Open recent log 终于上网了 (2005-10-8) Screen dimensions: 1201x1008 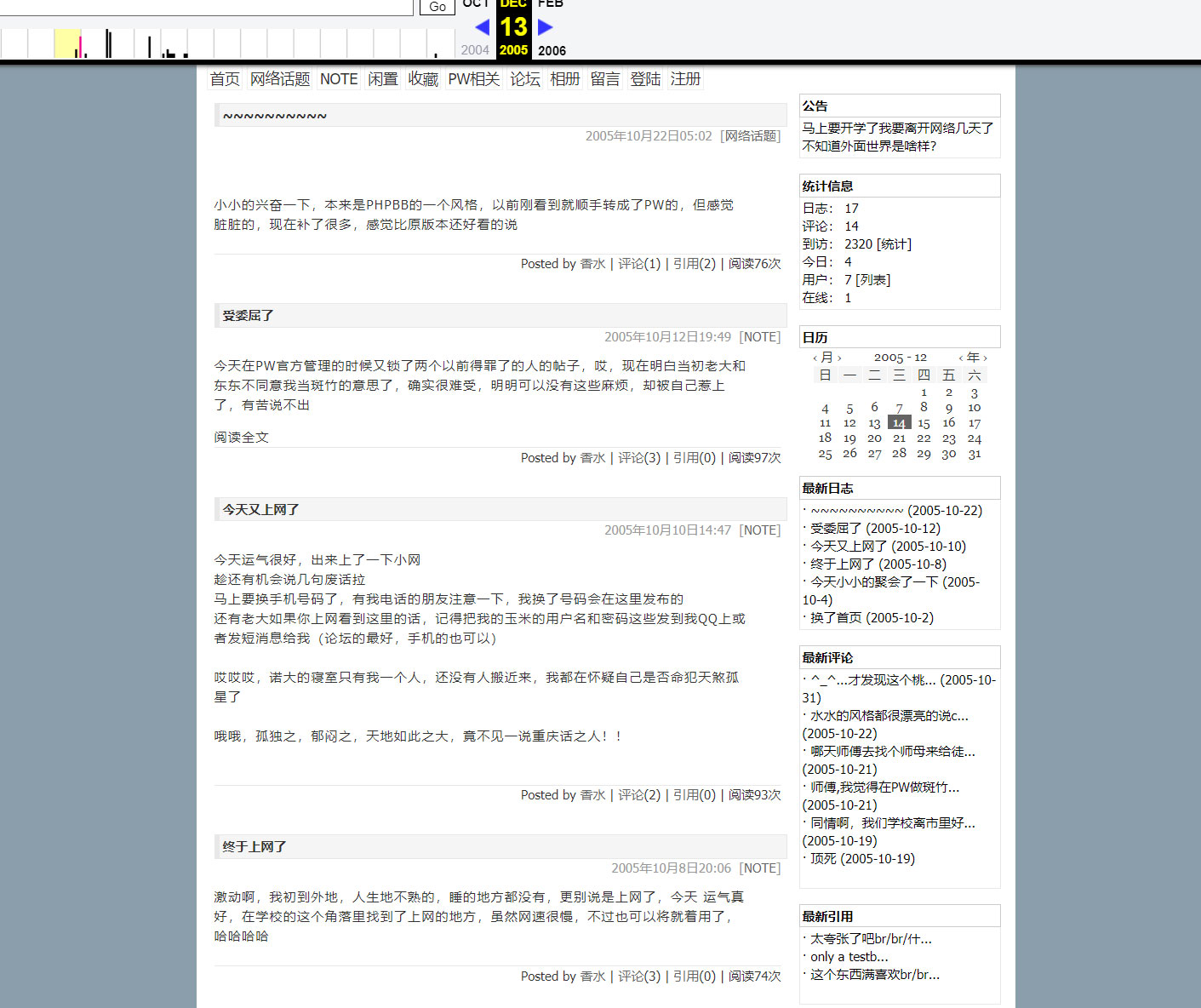878,564
